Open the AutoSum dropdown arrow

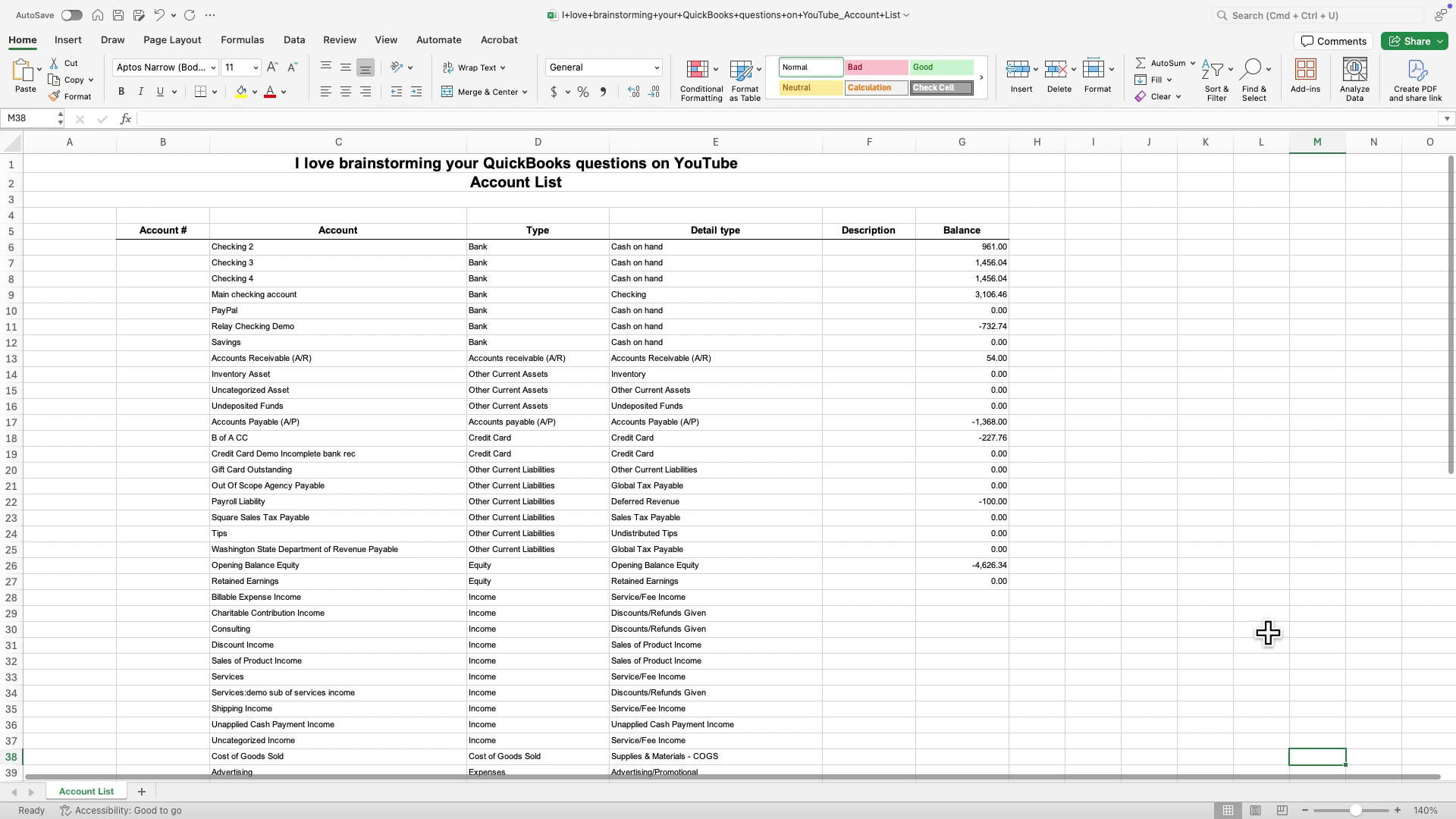tap(1193, 64)
